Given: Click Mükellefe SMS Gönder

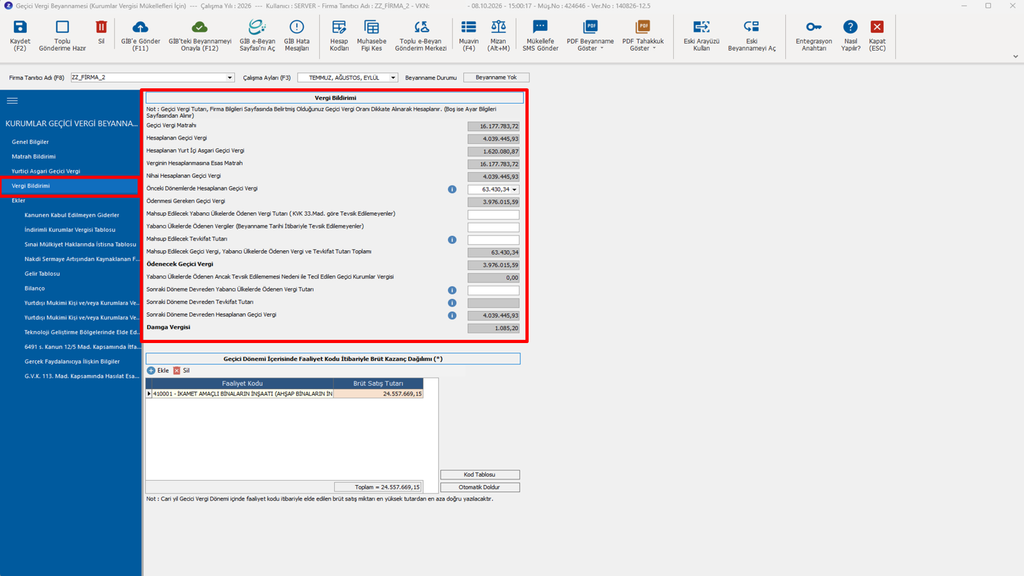Looking at the screenshot, I should pos(540,35).
